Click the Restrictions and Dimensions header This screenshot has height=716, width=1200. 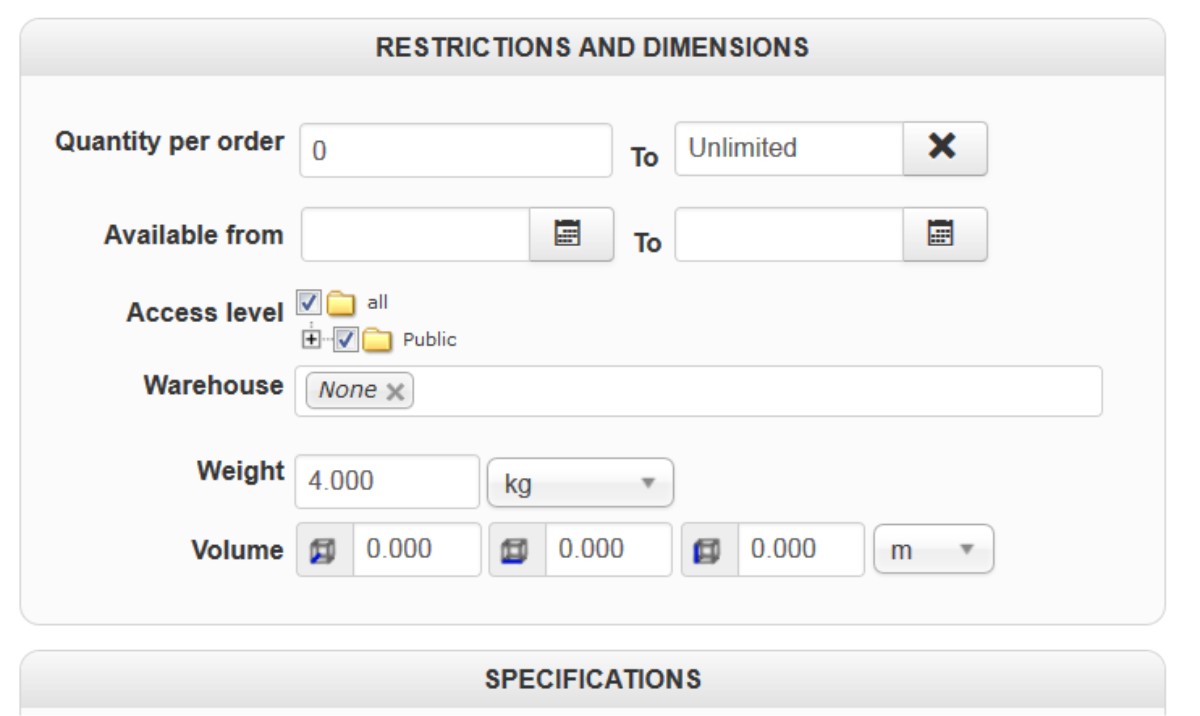pyautogui.click(x=592, y=47)
